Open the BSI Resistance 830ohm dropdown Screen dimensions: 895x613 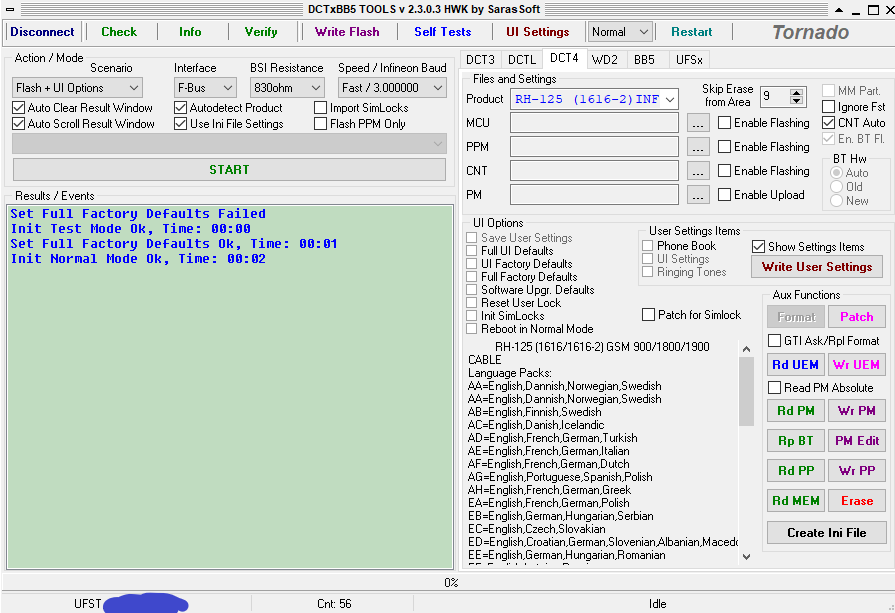(x=287, y=88)
